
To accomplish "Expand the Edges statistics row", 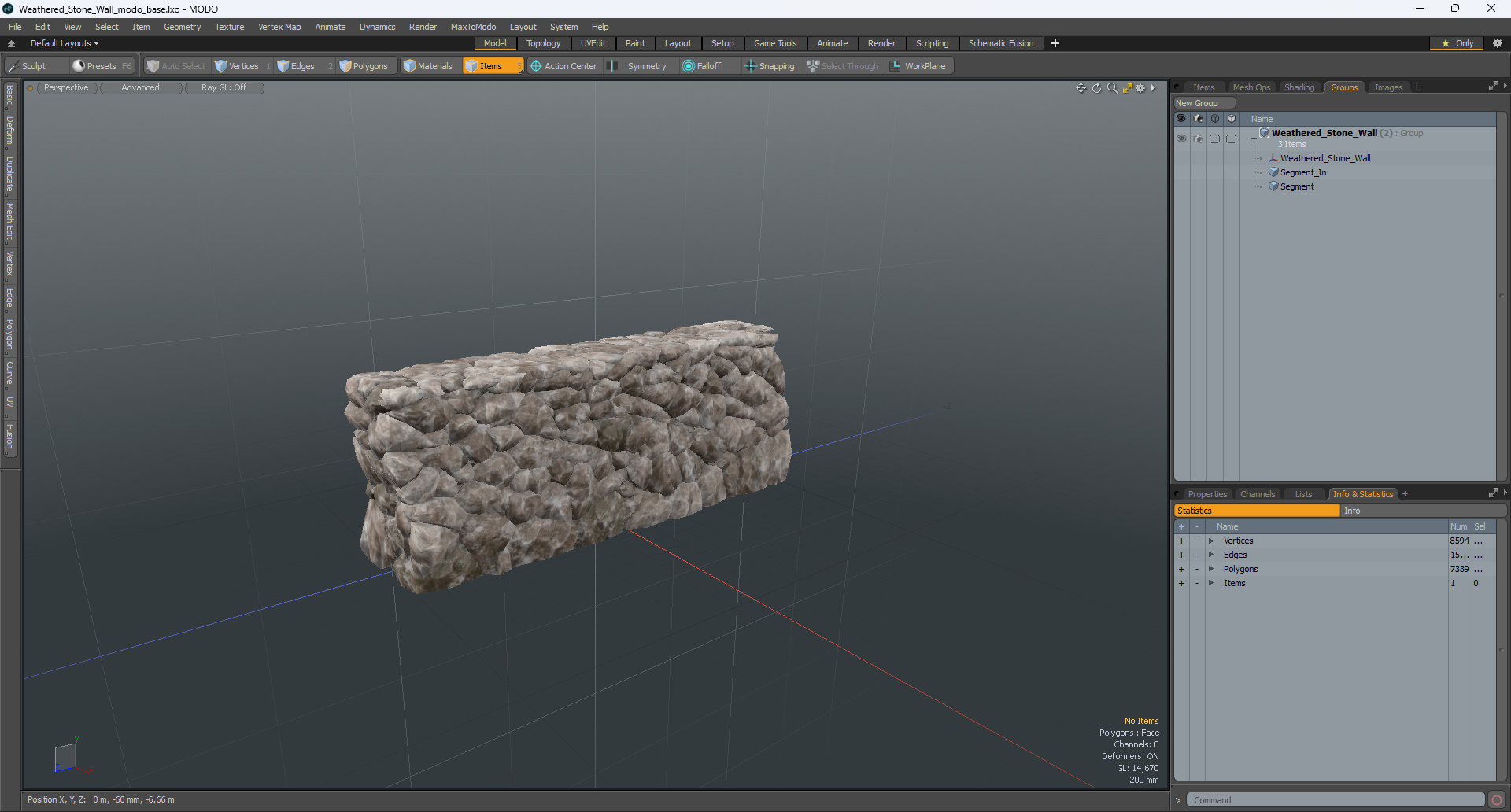I will click(1211, 555).
